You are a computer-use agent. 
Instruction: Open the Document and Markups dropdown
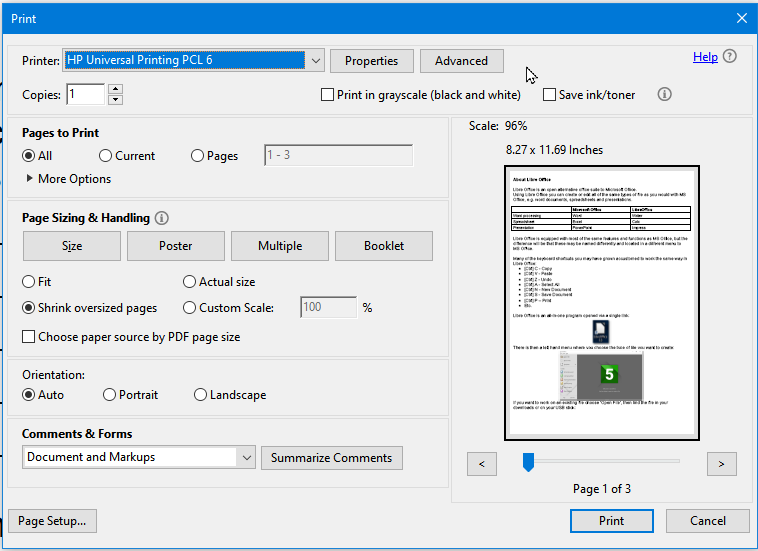coord(139,457)
